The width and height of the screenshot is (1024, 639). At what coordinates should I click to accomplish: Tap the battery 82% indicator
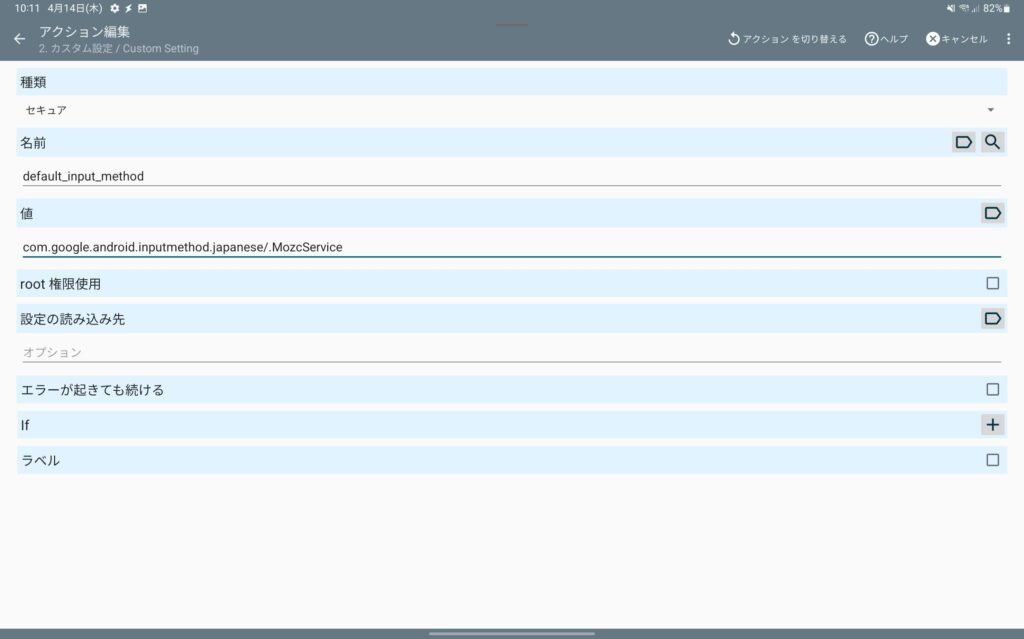(x=997, y=8)
